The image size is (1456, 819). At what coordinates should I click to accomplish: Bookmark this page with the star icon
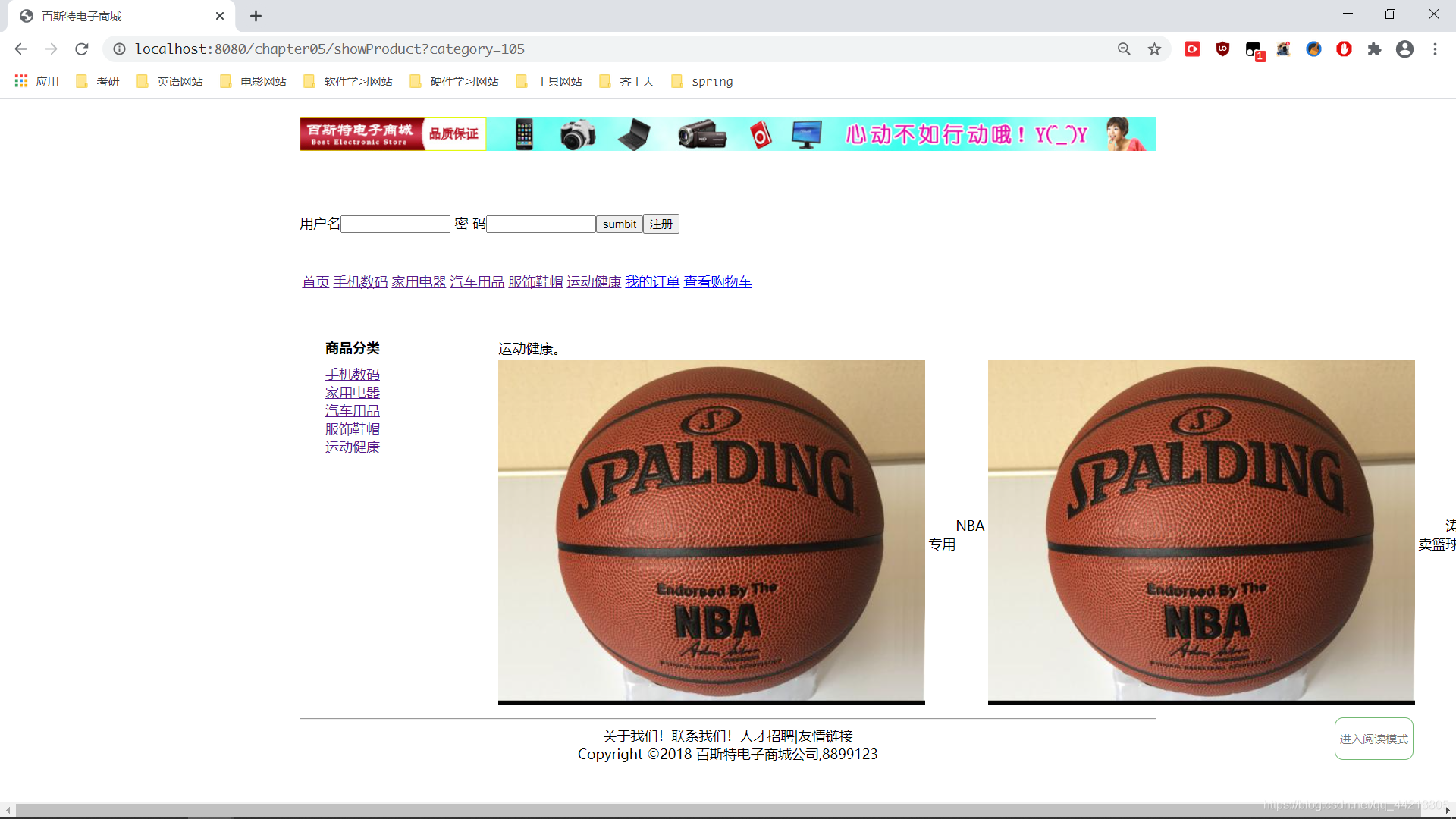point(1154,49)
